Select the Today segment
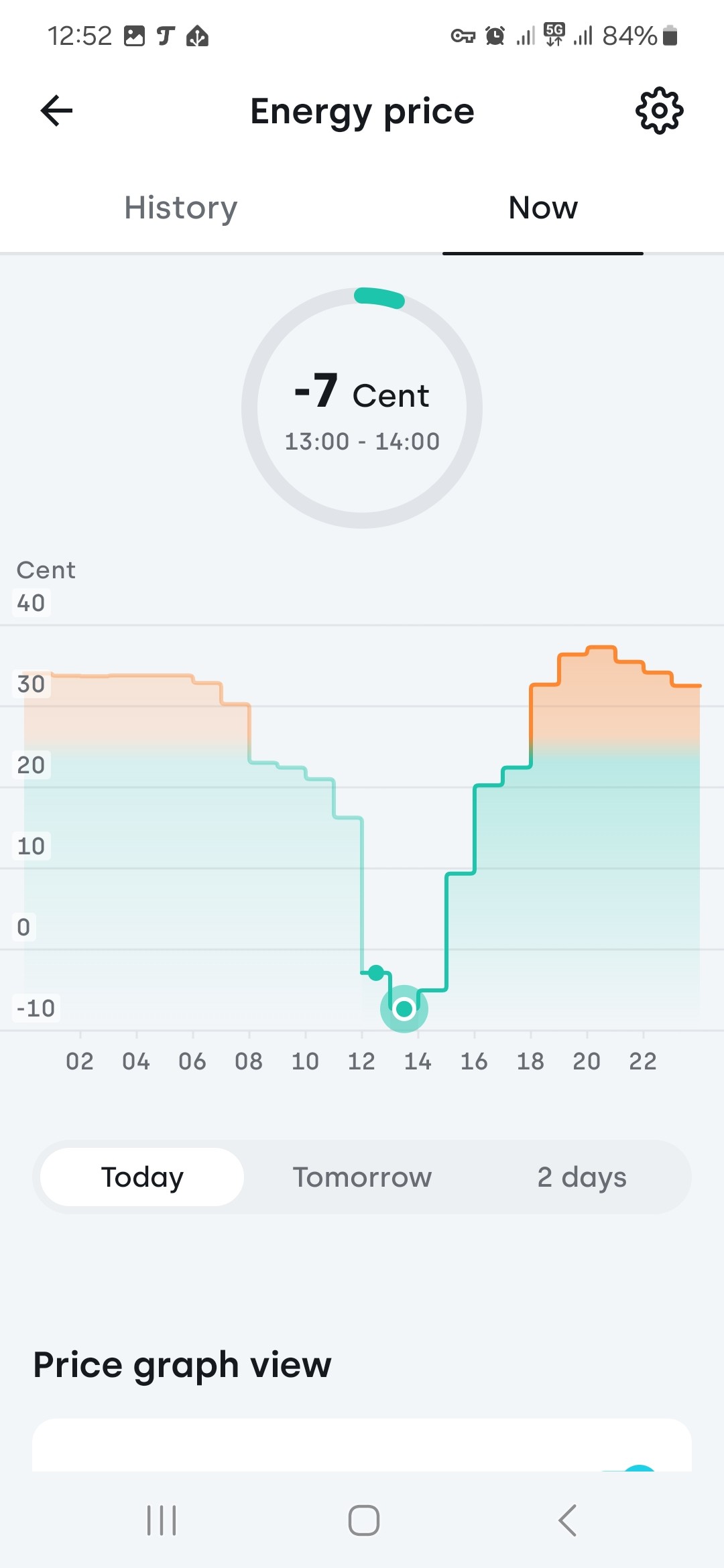 142,1177
